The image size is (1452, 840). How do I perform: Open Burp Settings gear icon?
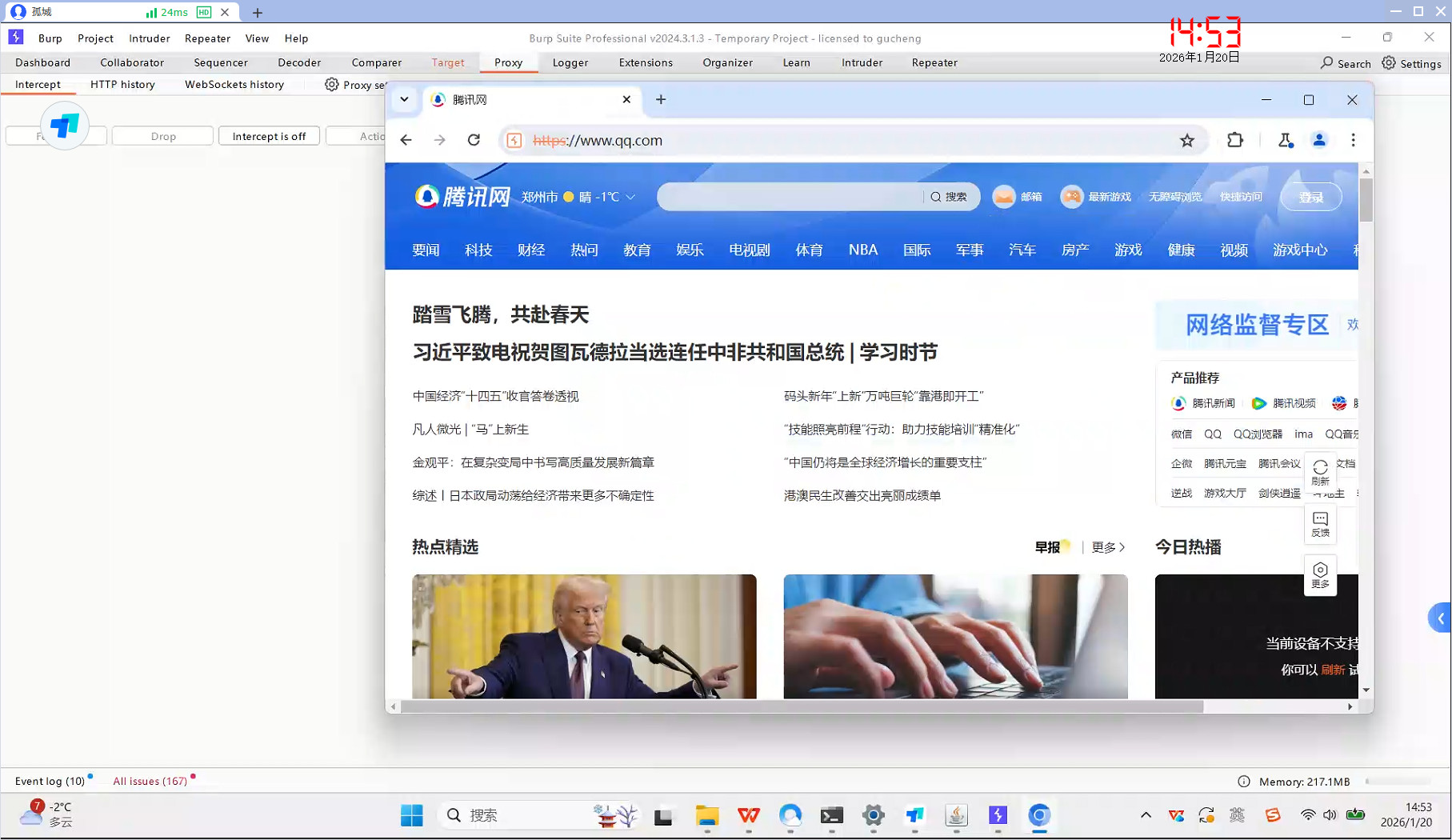pos(1412,63)
